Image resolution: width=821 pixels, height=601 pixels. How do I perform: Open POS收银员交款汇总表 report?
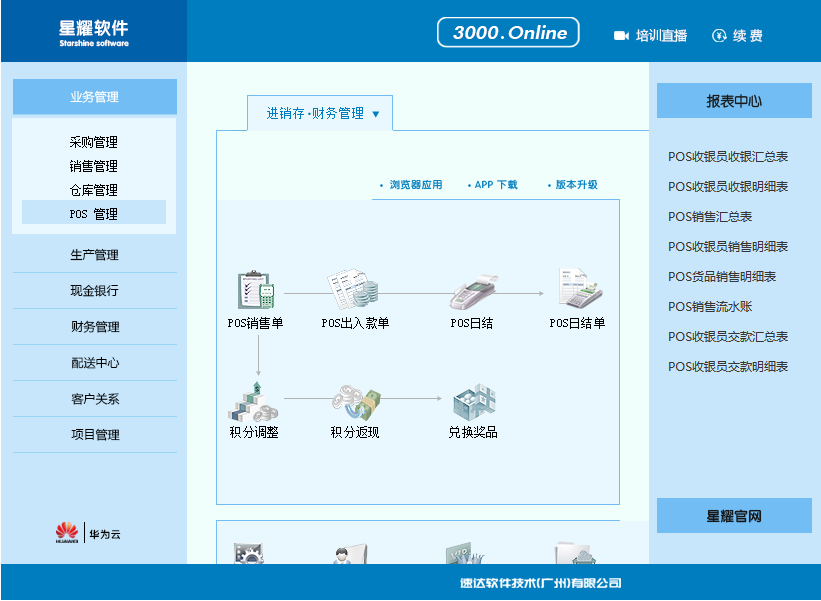click(728, 337)
